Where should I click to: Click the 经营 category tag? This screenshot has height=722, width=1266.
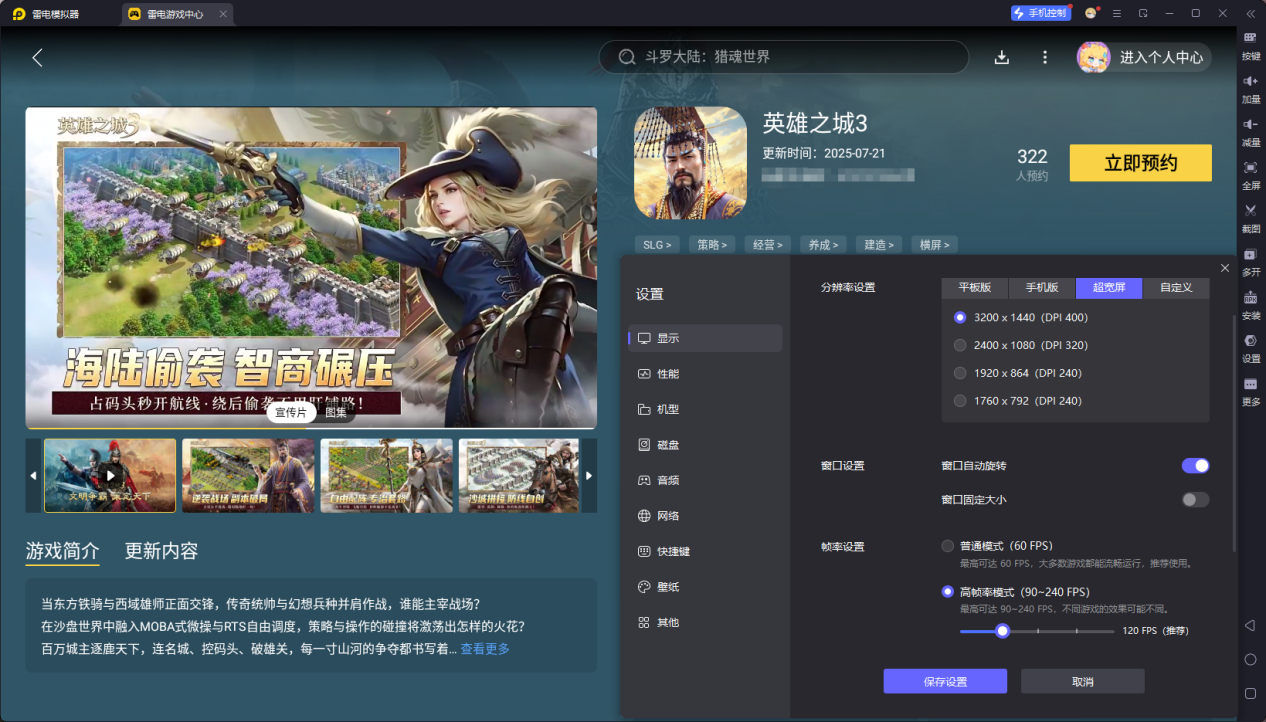tap(768, 244)
